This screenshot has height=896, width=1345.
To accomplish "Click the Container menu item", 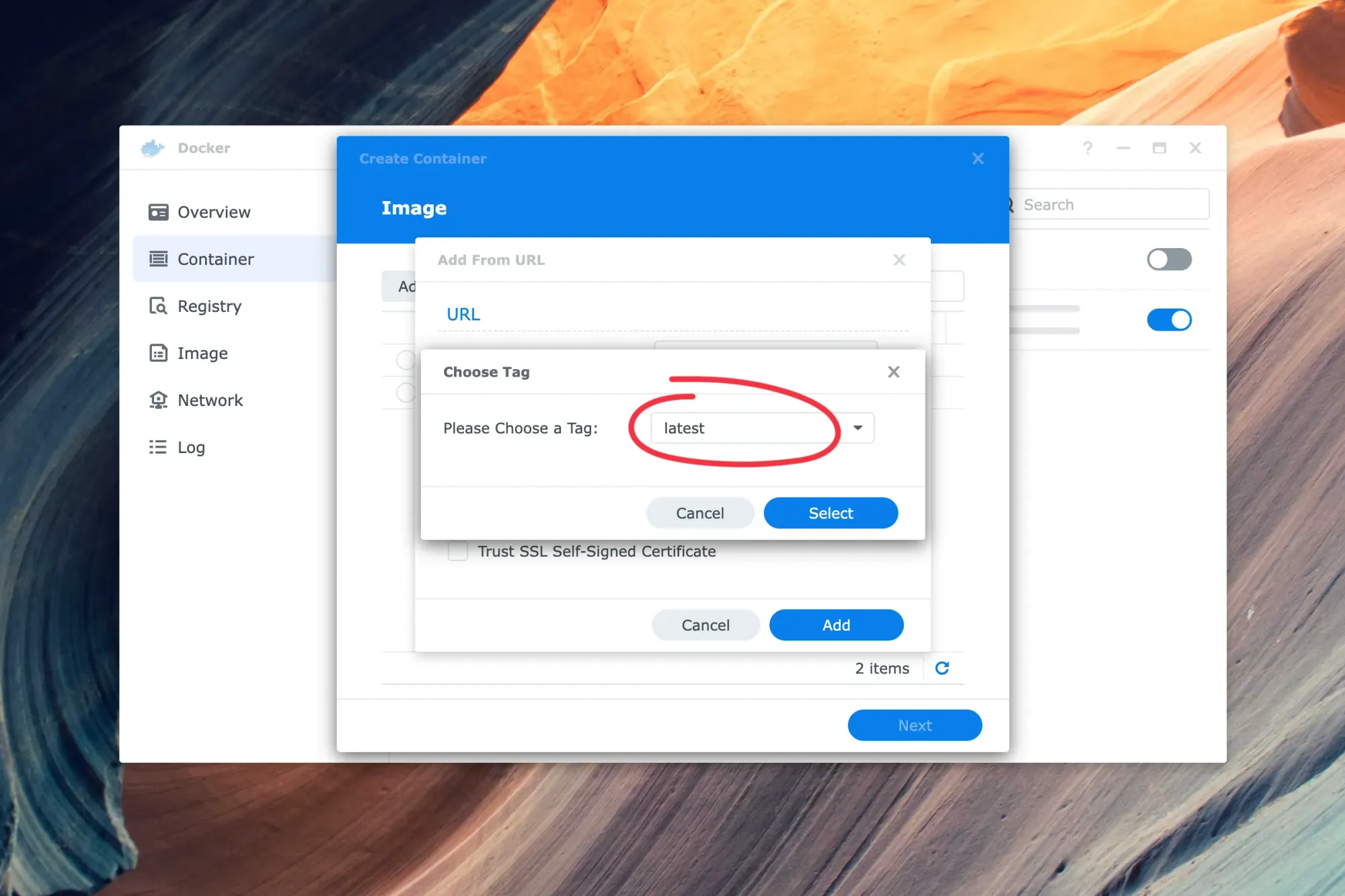I will point(215,258).
